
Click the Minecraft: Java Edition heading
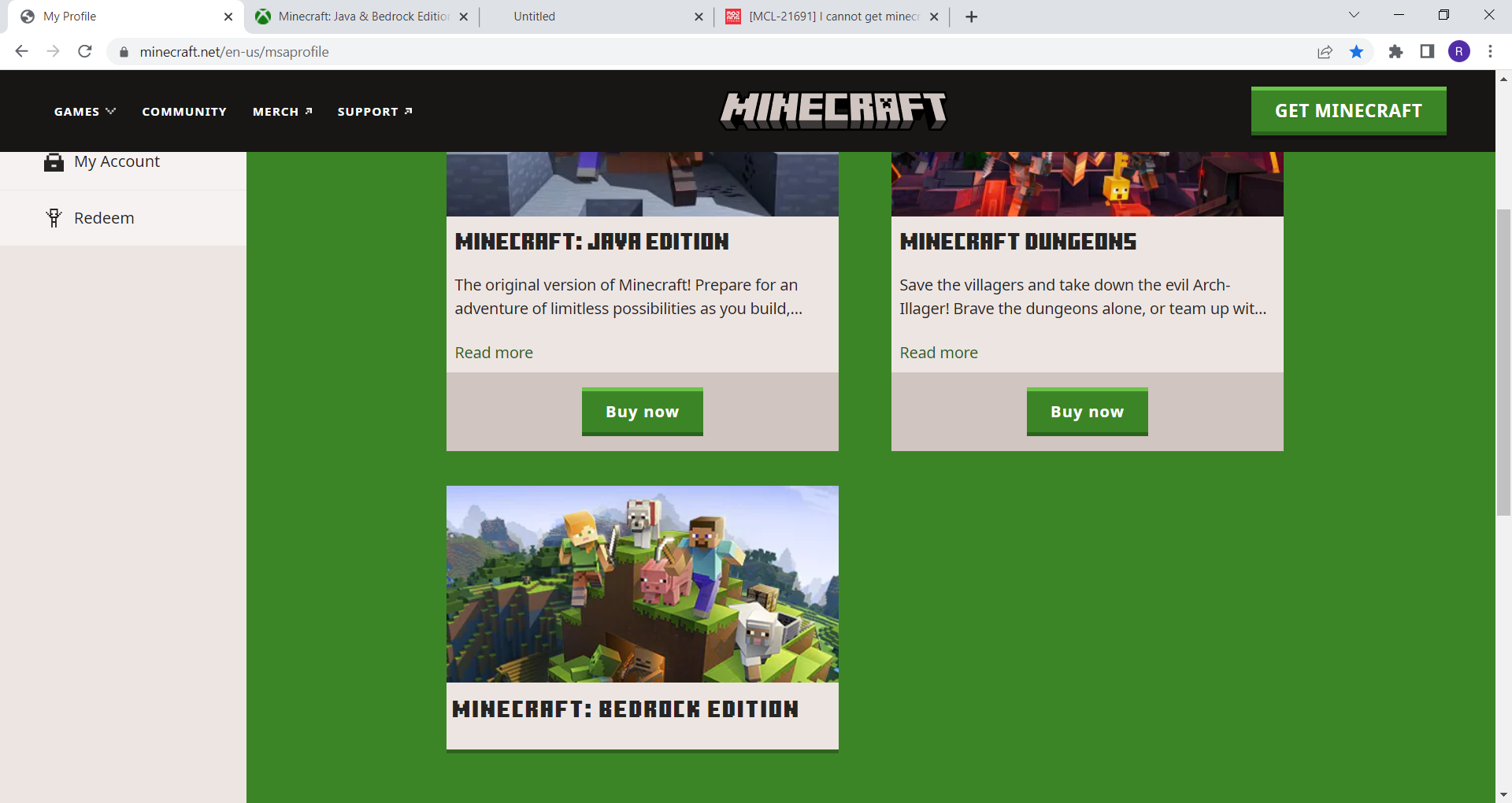591,242
